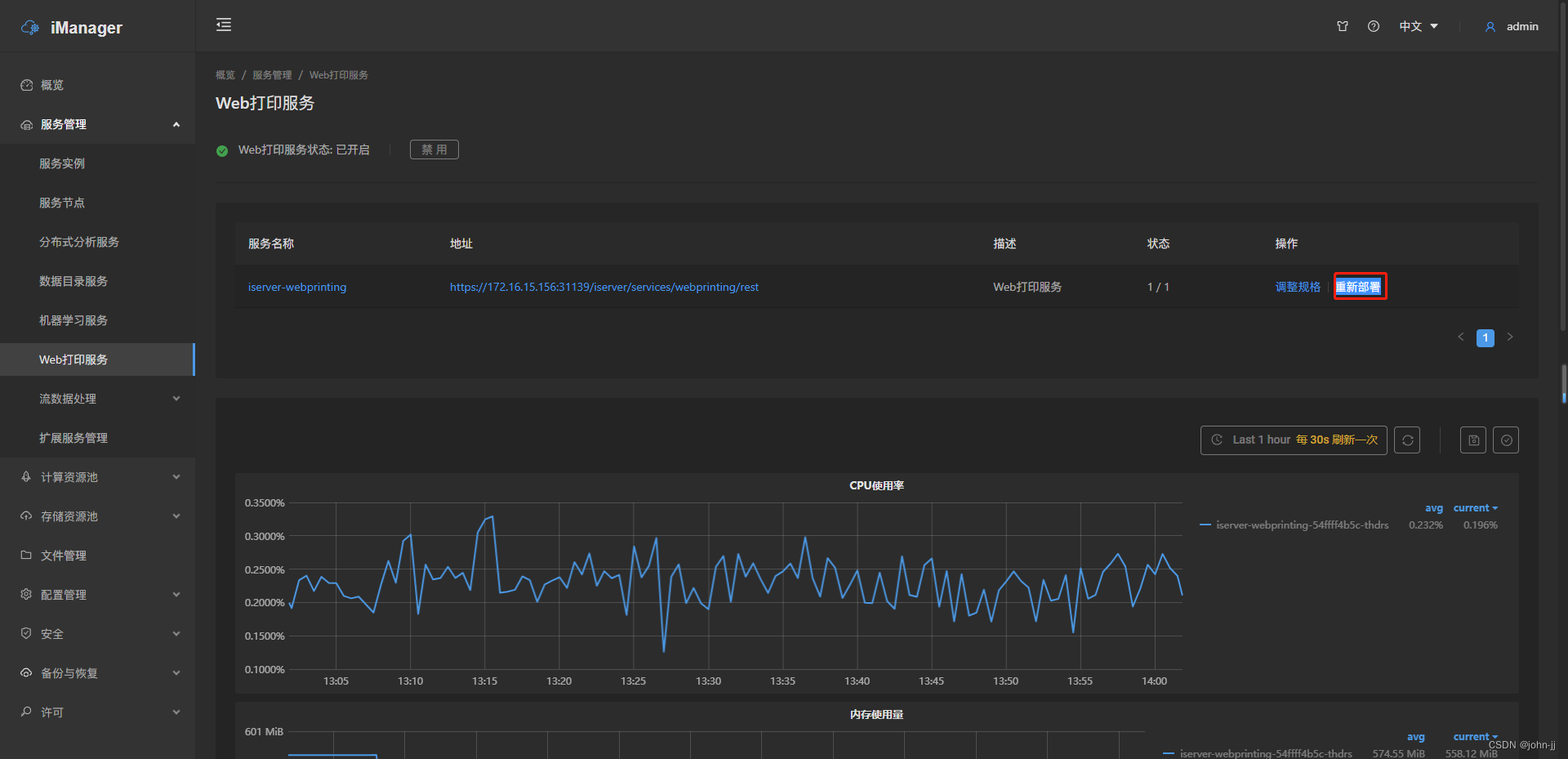Open the help question mark icon
Image resolution: width=1568 pixels, height=759 pixels.
click(x=1374, y=26)
